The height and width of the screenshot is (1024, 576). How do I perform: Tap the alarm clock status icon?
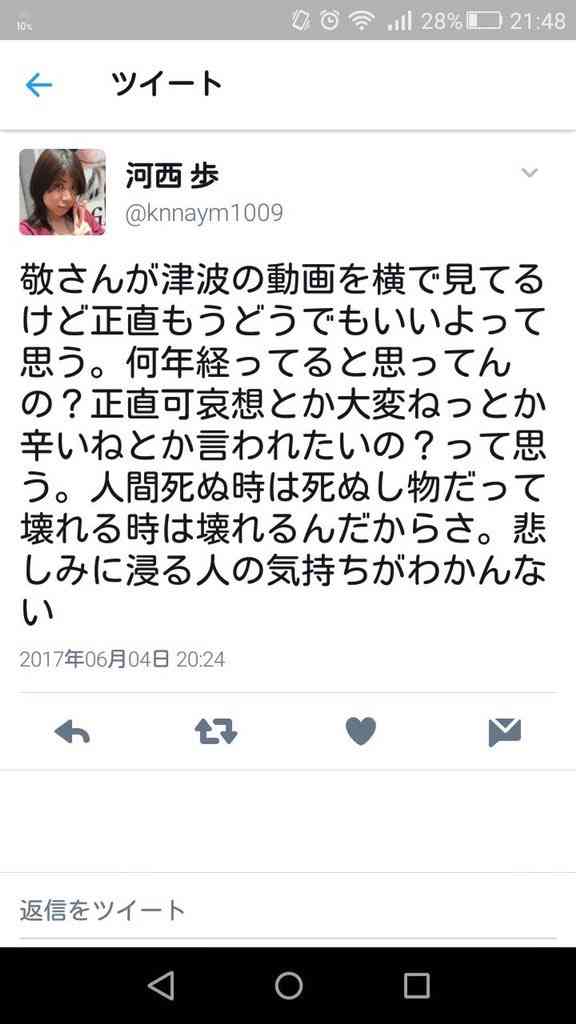pos(330,20)
